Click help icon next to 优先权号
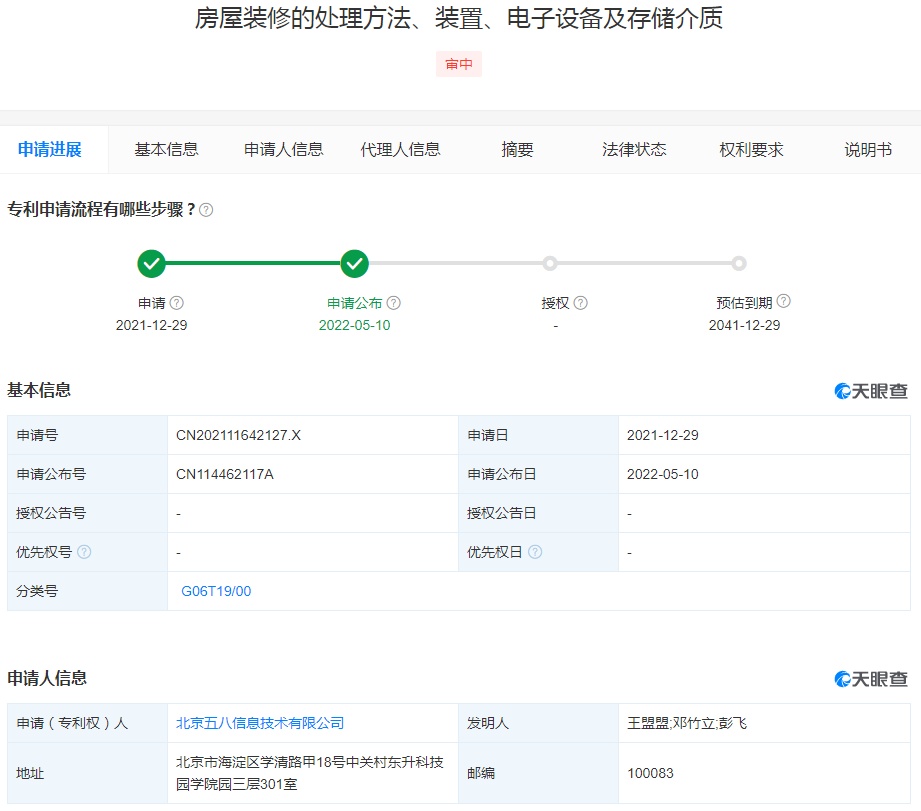Viewport: 921px width, 811px height. [84, 551]
